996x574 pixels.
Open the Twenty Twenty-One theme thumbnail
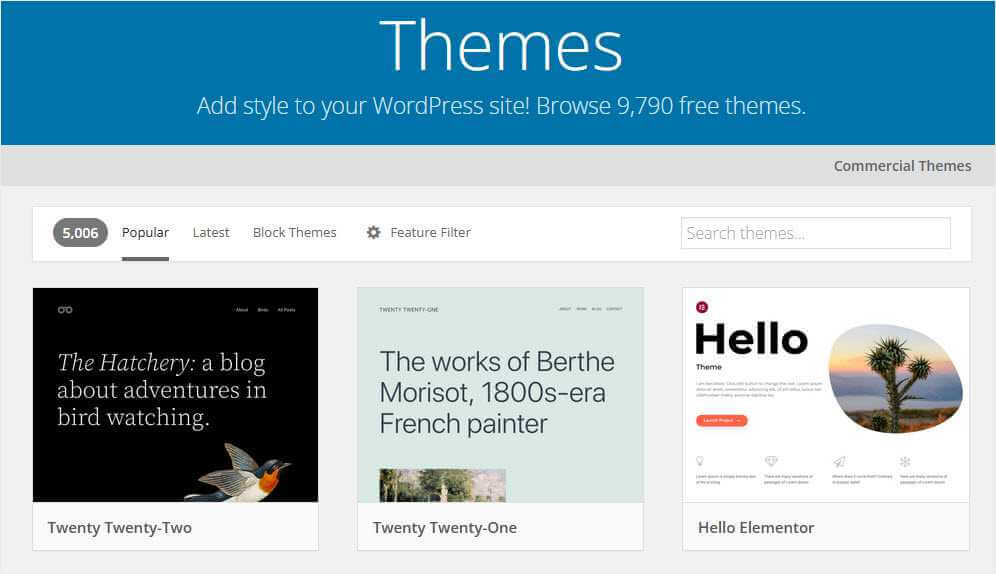click(501, 395)
